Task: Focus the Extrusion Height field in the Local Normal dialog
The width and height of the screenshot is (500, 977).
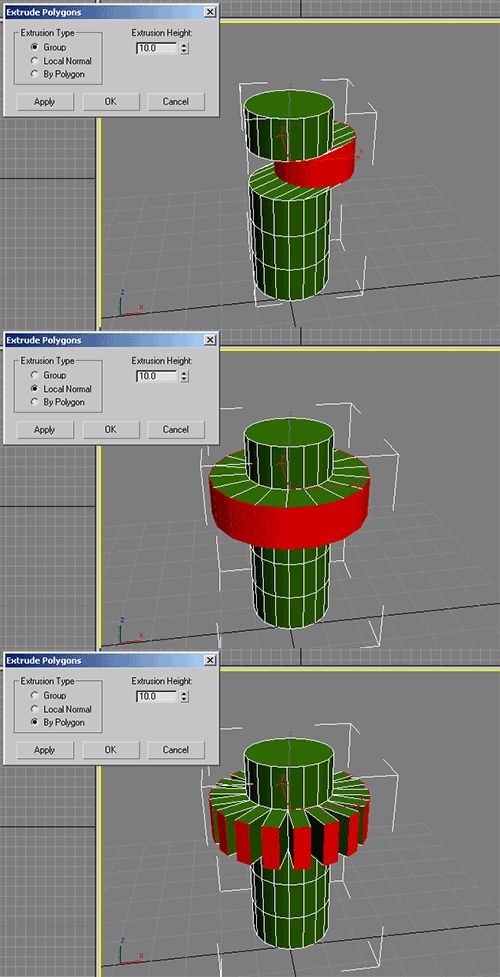Action: (x=157, y=376)
